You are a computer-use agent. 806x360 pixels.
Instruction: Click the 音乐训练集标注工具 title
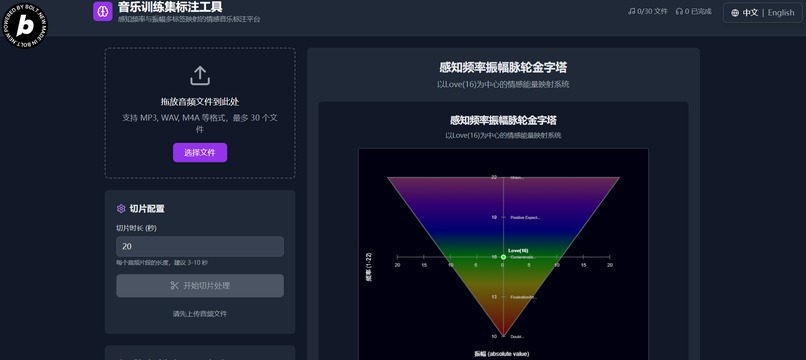[x=170, y=7]
